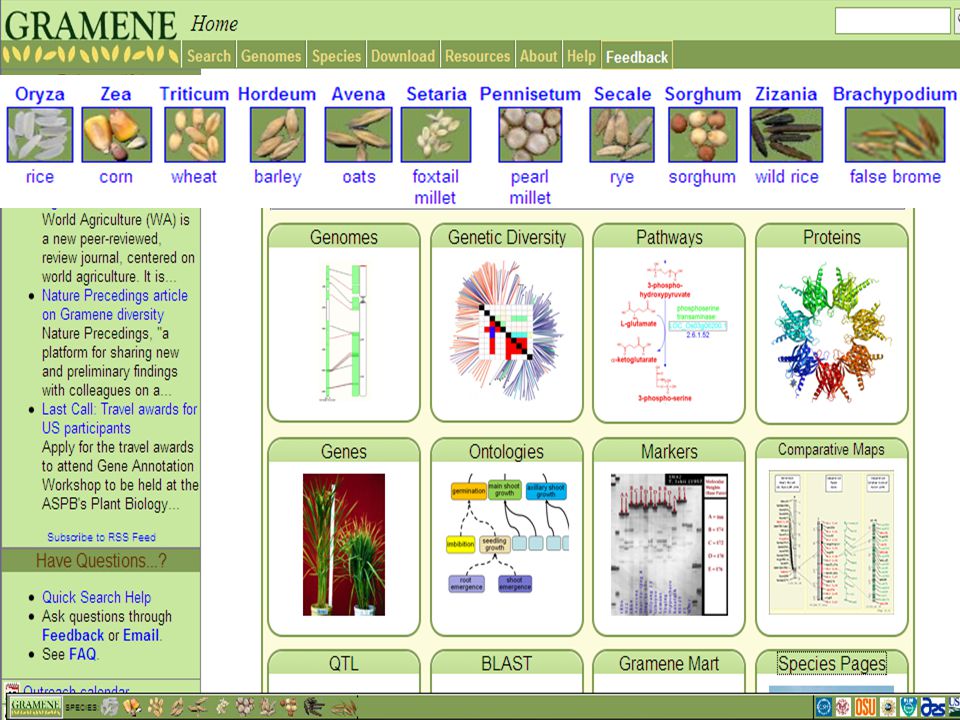
Task: Click 'Subscribe to RSS Feed' link
Action: click(x=102, y=537)
